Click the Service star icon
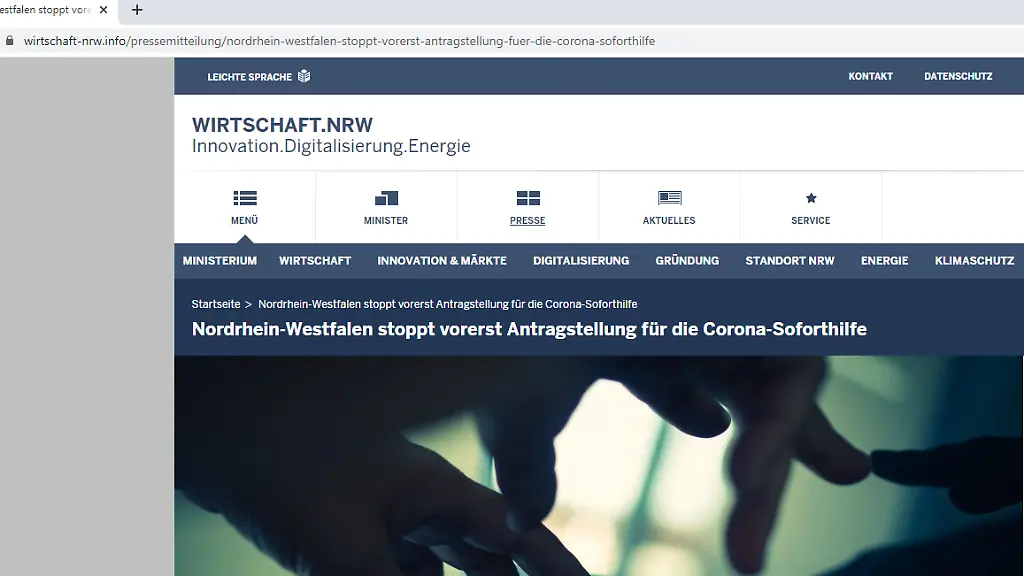Screen dimensions: 1024x576 click(x=811, y=198)
